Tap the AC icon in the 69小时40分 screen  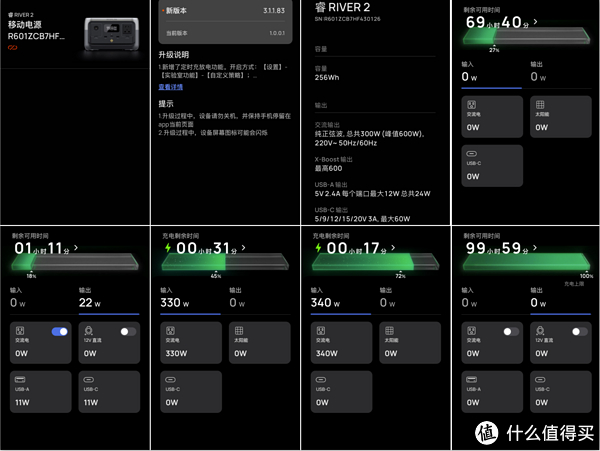coord(471,104)
